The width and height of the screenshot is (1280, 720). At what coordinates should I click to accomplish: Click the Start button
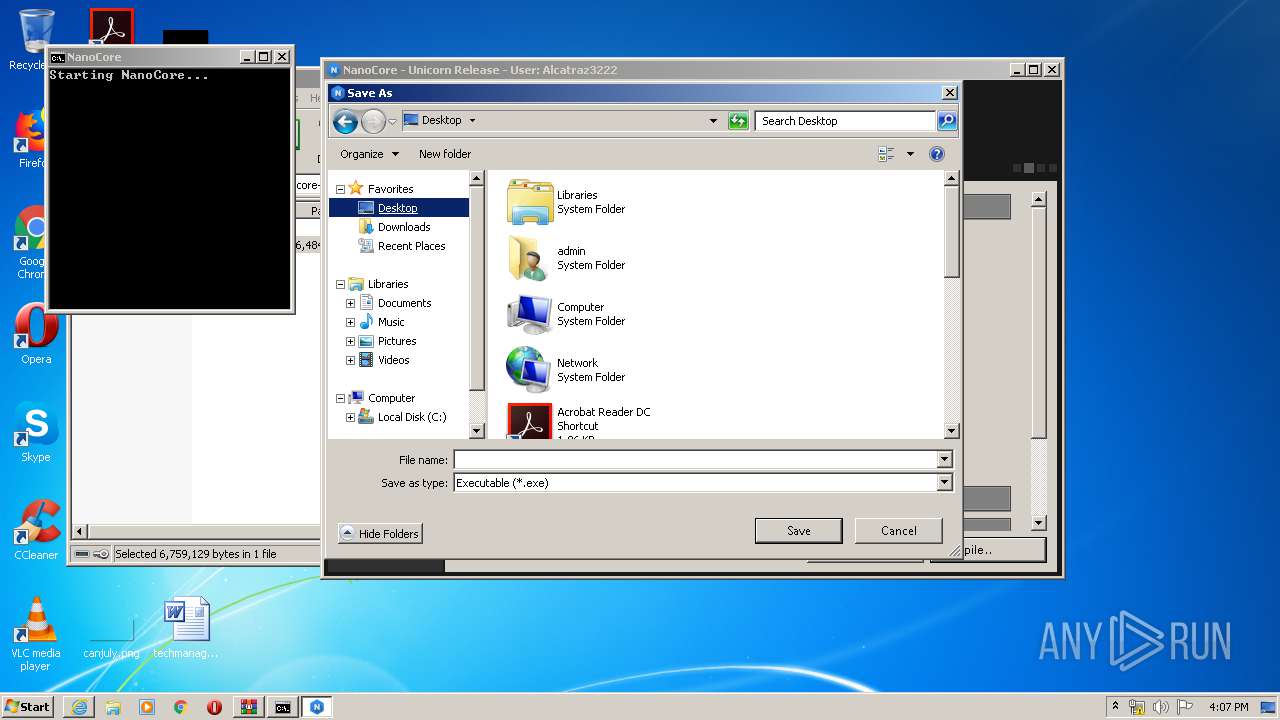point(28,707)
